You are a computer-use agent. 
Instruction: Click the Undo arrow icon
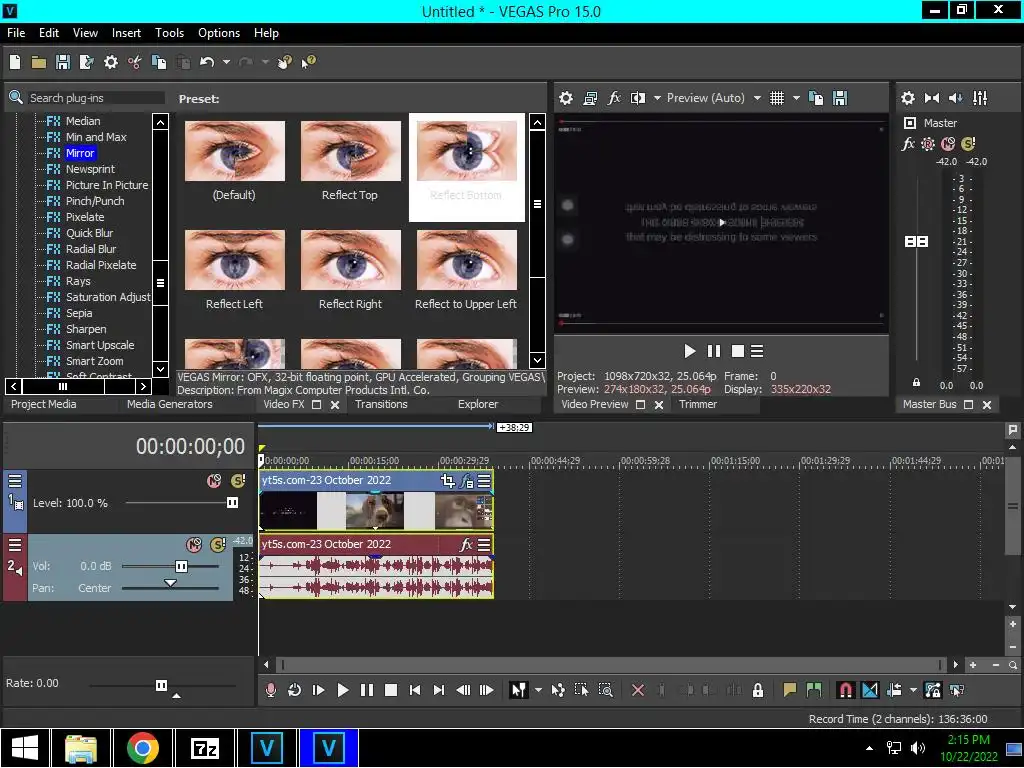[x=207, y=62]
